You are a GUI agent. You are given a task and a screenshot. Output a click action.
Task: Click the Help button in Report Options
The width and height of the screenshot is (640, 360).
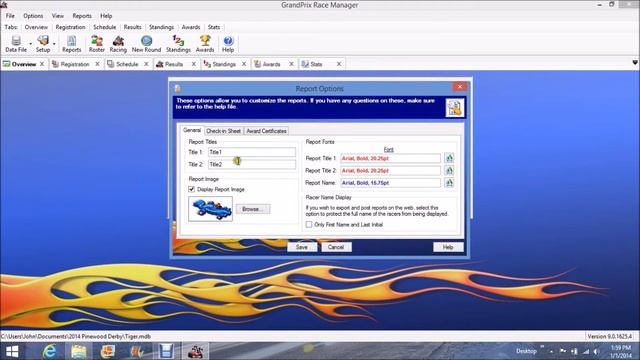coord(448,247)
